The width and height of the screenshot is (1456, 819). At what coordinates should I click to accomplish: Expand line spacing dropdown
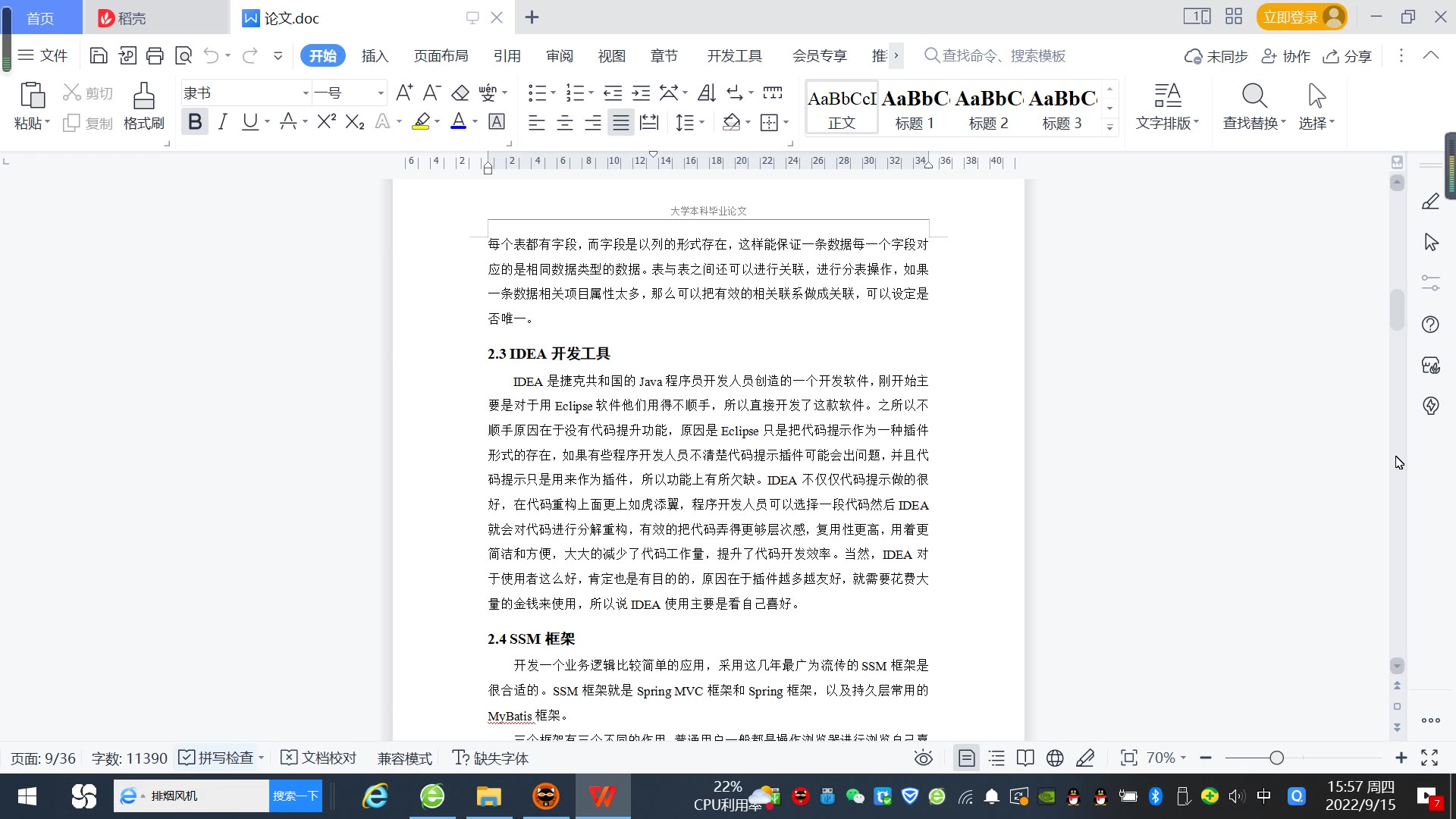pyautogui.click(x=702, y=122)
